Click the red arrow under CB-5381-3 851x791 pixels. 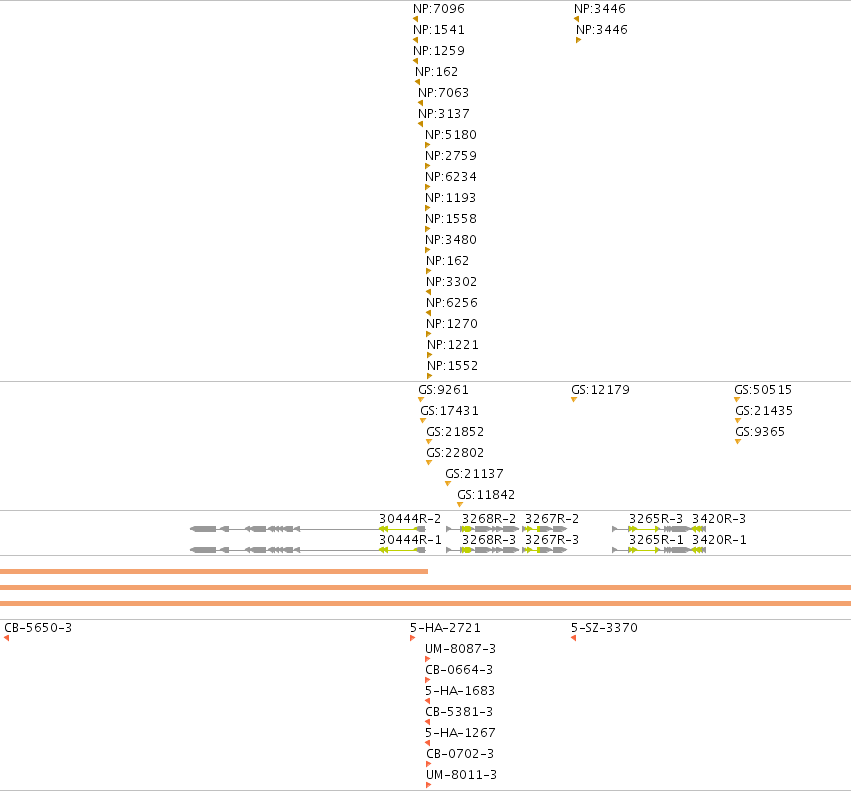click(x=428, y=722)
